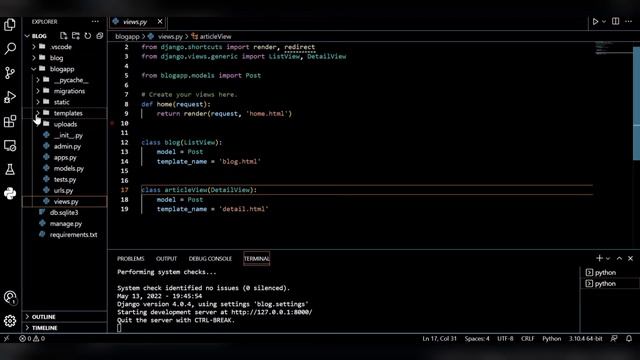The height and width of the screenshot is (360, 640).
Task: Split the editor right
Action: tap(616, 21)
